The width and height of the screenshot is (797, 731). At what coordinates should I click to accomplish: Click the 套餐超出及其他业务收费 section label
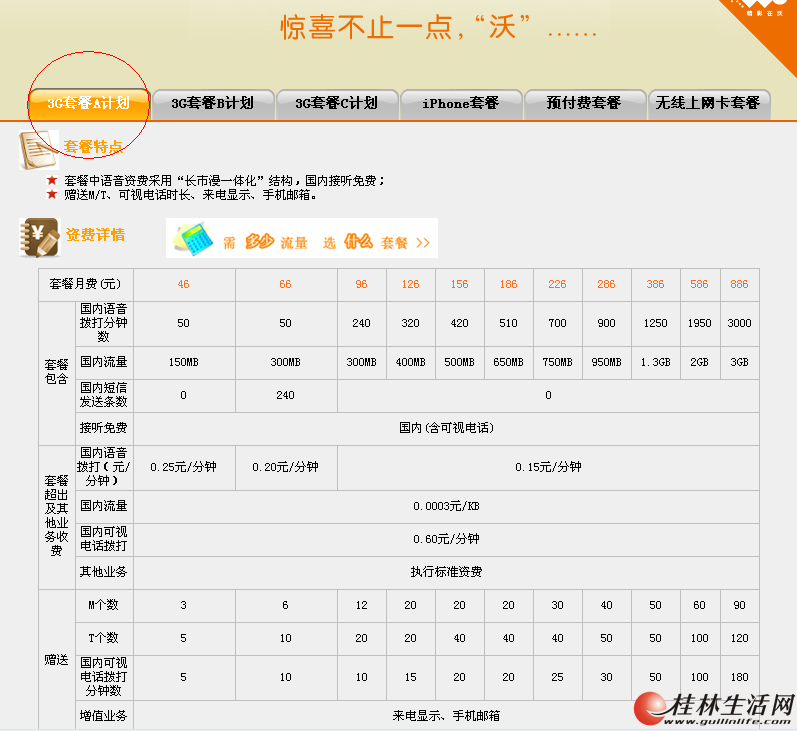click(56, 516)
